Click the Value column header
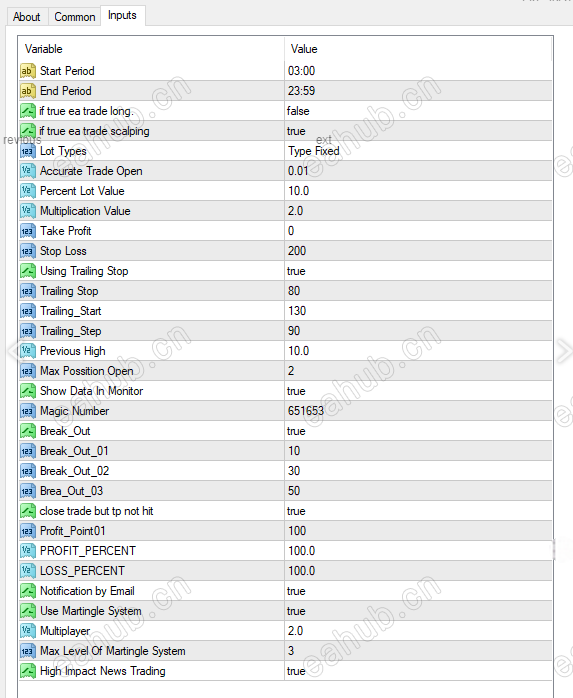The height and width of the screenshot is (698, 573). click(x=304, y=49)
